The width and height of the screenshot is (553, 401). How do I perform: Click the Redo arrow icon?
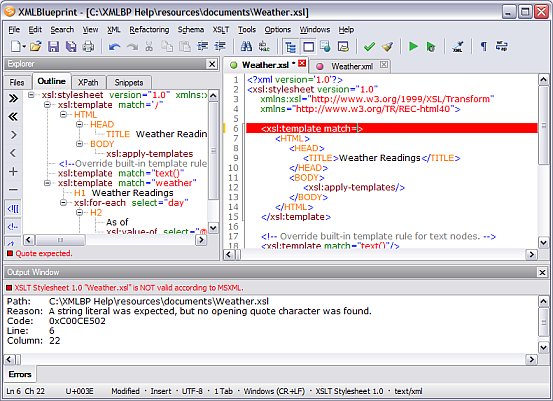[132, 47]
